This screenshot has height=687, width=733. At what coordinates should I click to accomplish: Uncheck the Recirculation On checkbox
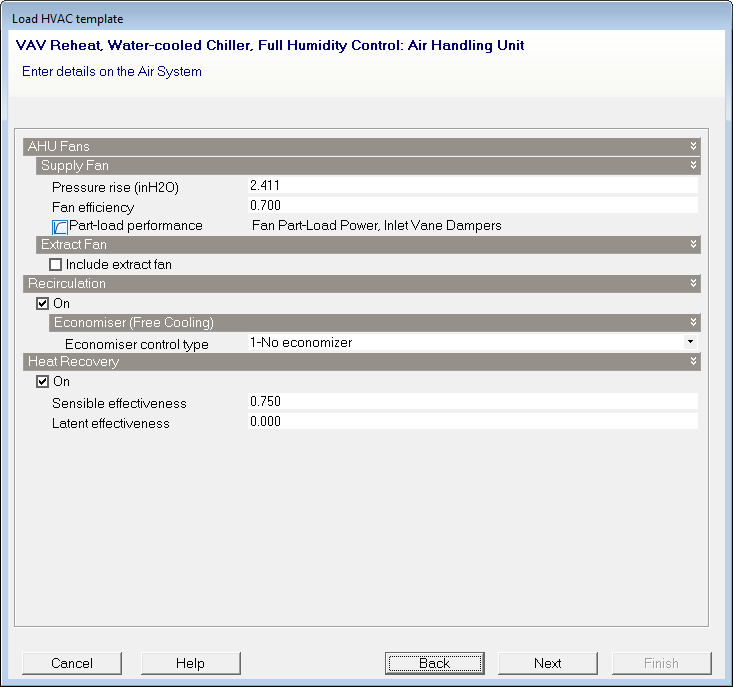(x=43, y=304)
